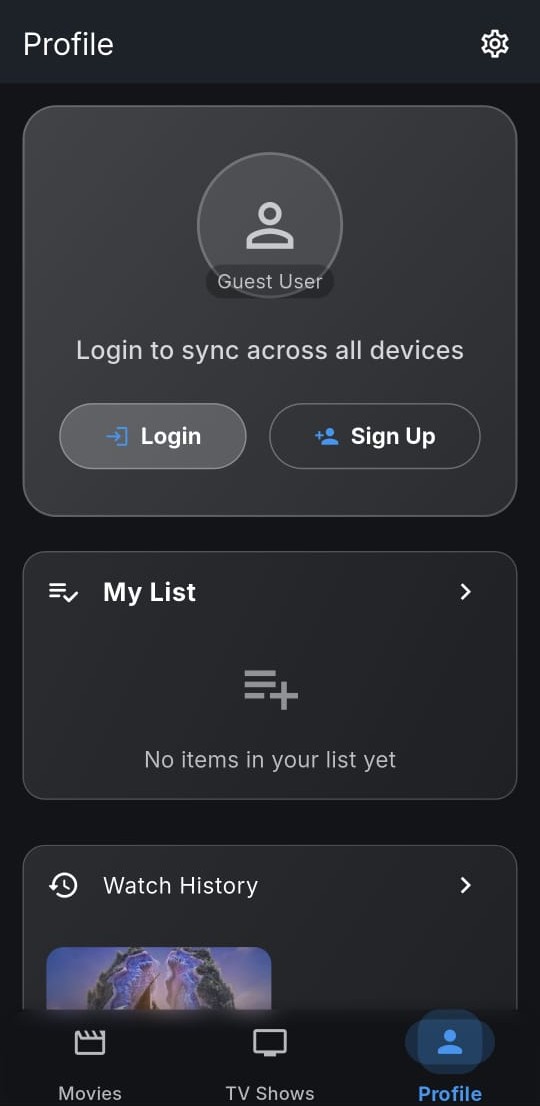This screenshot has height=1106, width=540.
Task: Expand Watch History with chevron arrow
Action: (465, 885)
